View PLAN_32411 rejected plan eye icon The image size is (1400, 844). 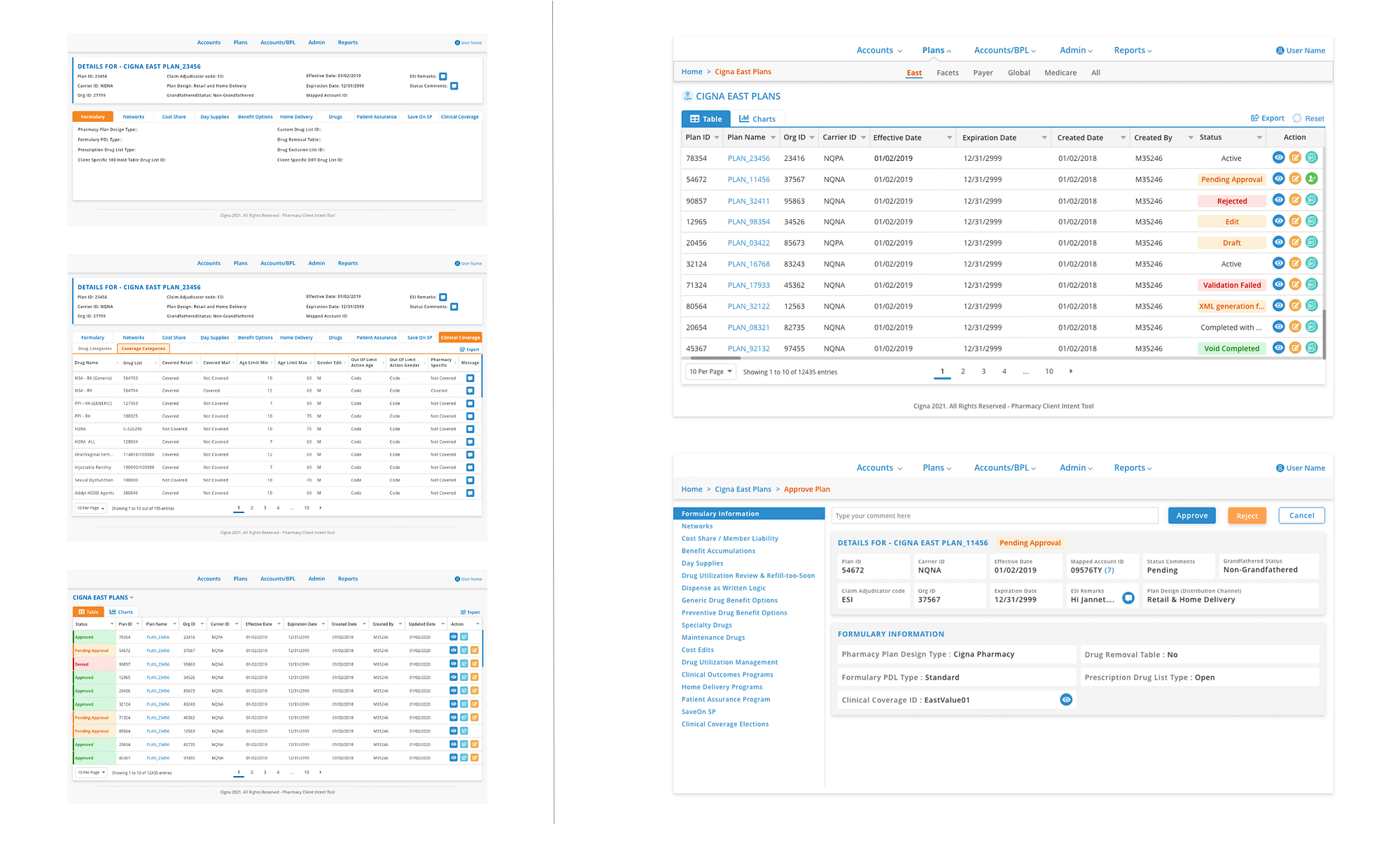pyautogui.click(x=1278, y=200)
